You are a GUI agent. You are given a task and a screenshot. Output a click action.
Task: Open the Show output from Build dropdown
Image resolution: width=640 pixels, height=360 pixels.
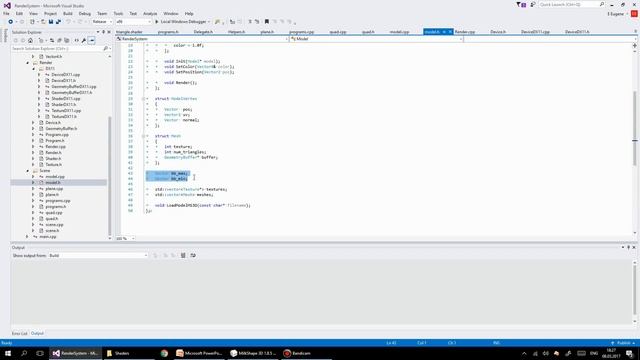point(98,256)
